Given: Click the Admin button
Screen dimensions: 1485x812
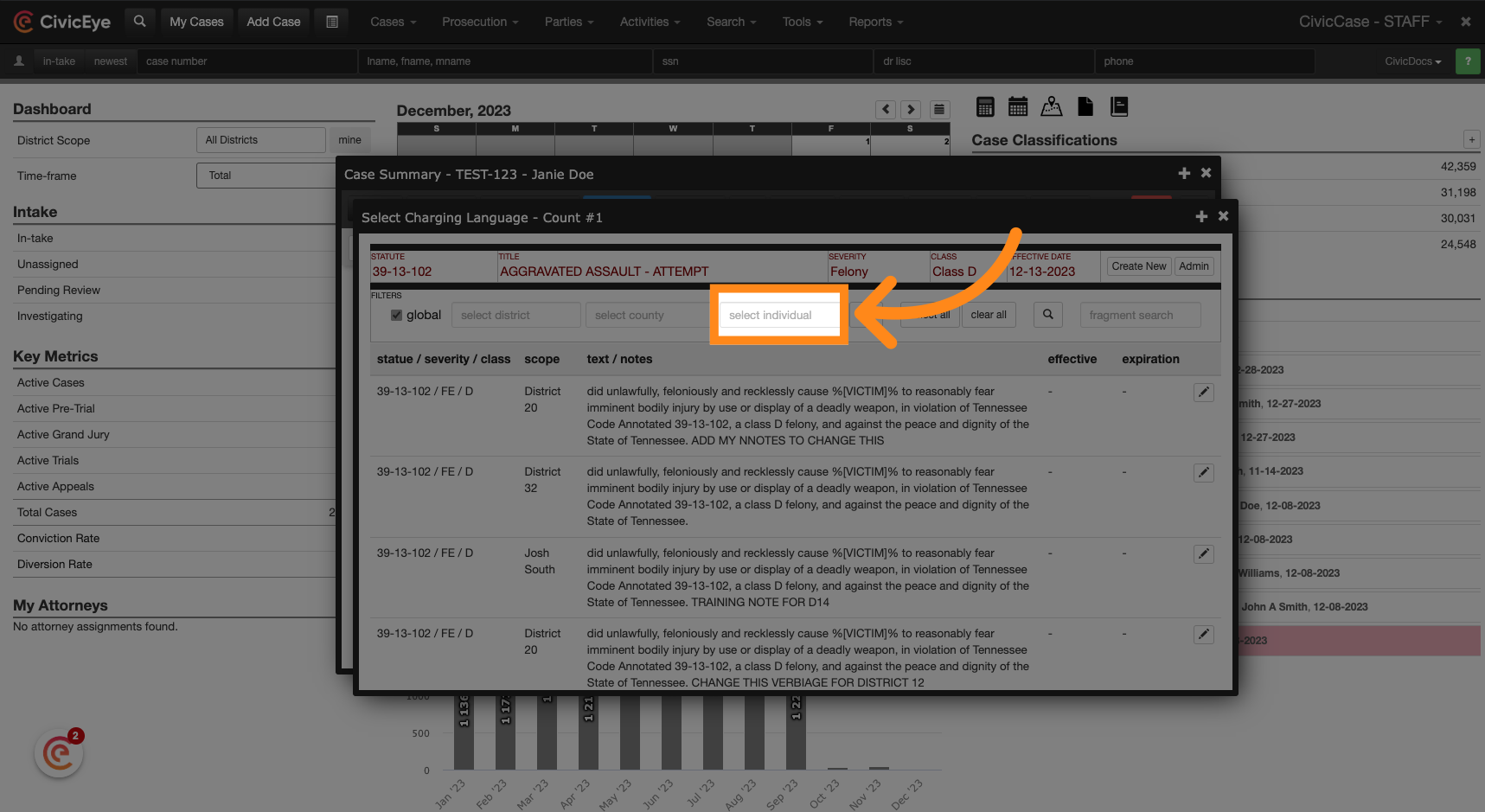Looking at the screenshot, I should 1194,266.
